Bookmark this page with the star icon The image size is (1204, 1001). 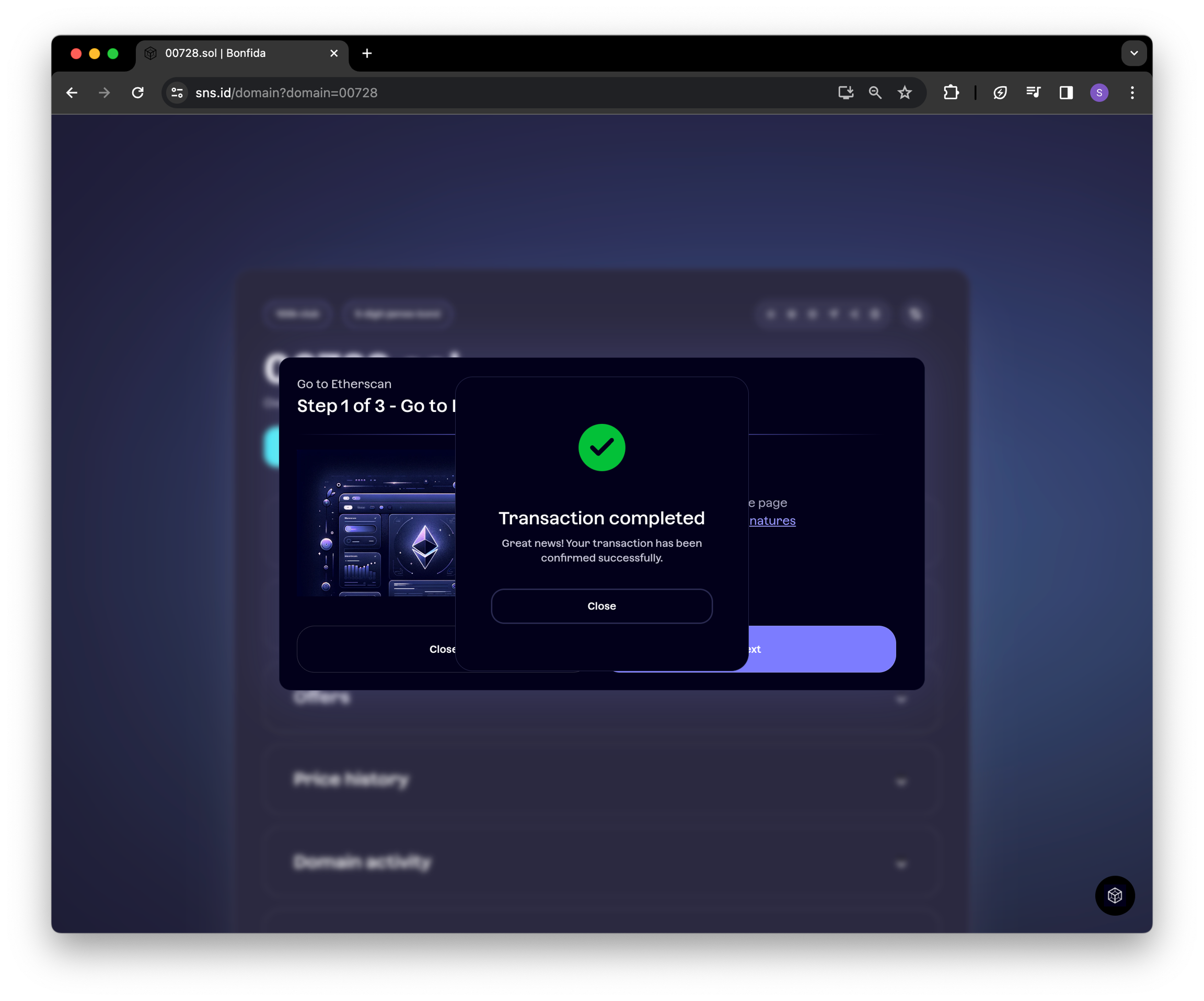click(x=904, y=93)
